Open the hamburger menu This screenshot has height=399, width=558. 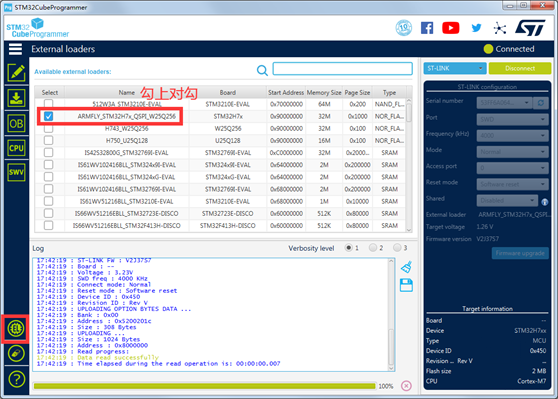click(x=15, y=49)
